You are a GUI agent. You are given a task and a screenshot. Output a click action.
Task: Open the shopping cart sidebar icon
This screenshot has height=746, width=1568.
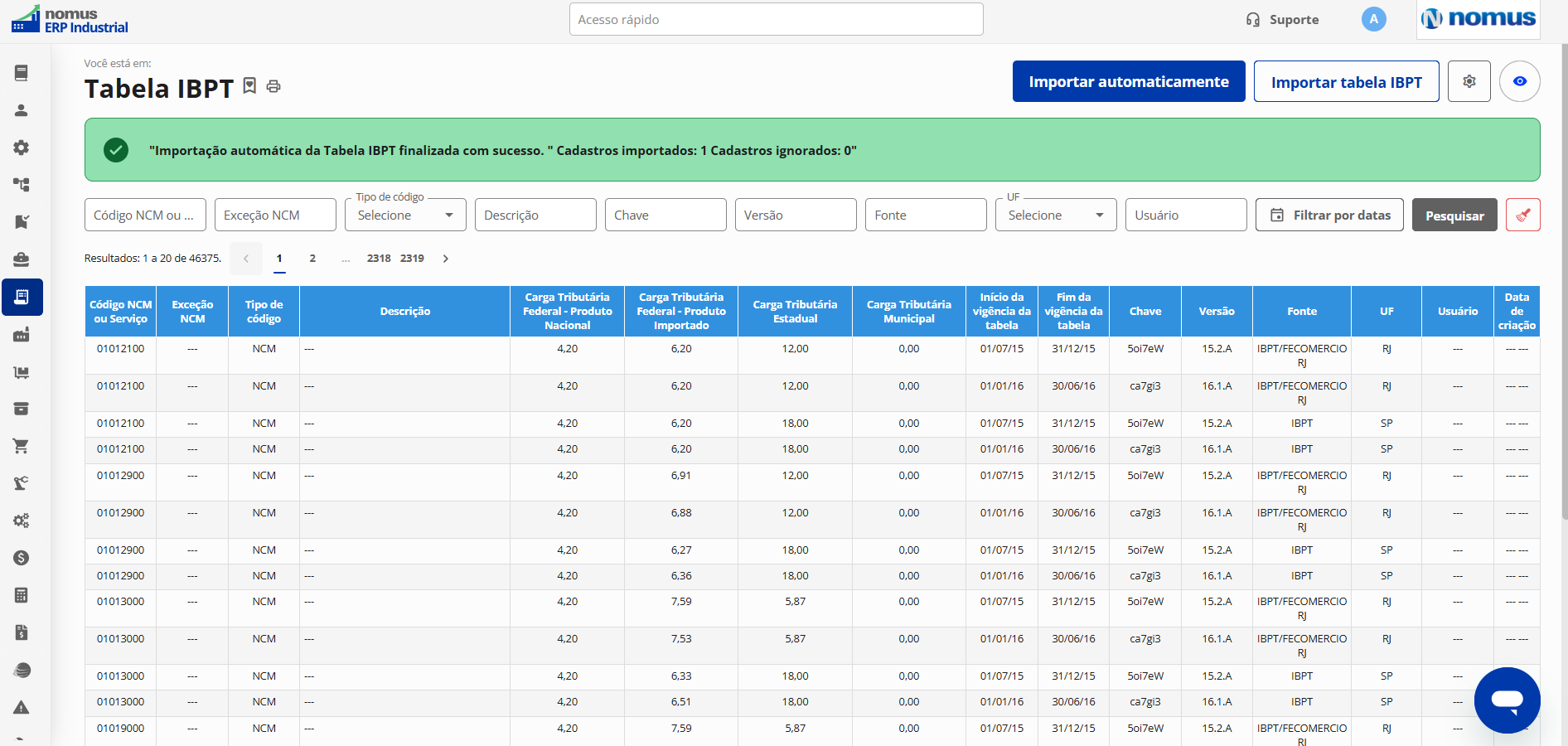coord(22,446)
